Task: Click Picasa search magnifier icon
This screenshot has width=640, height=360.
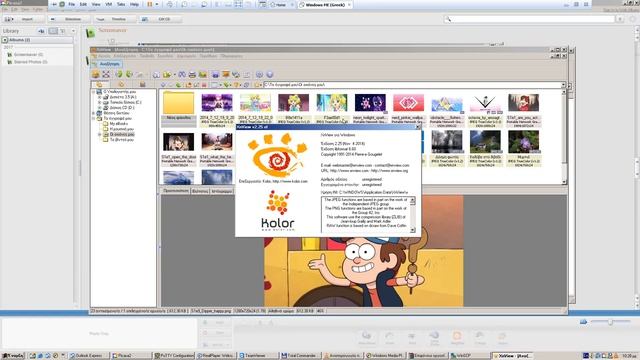Action: (x=448, y=19)
